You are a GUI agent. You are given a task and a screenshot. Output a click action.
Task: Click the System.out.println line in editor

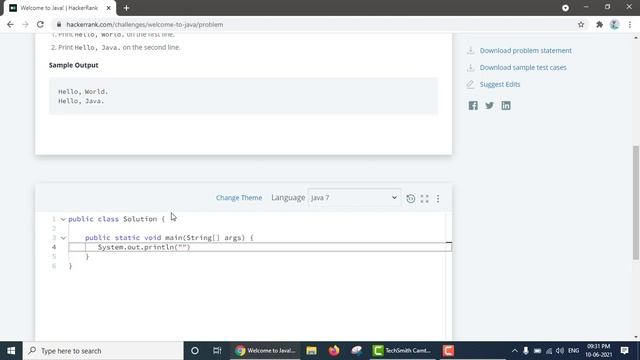click(260, 247)
